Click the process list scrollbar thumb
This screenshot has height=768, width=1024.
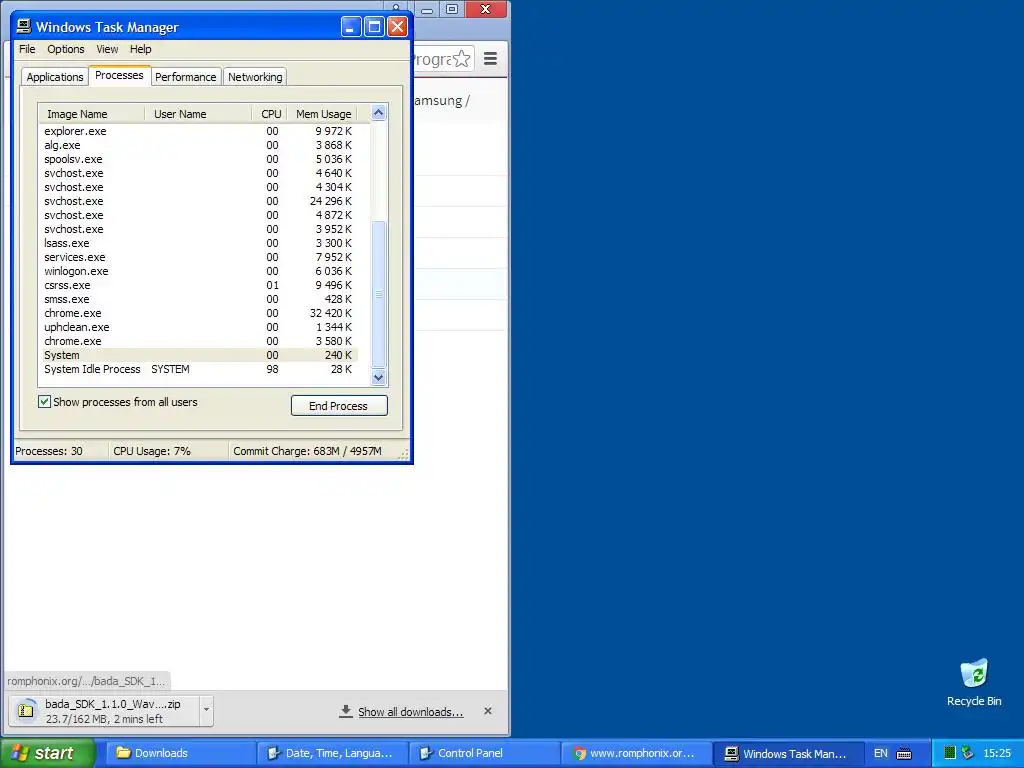[378, 294]
